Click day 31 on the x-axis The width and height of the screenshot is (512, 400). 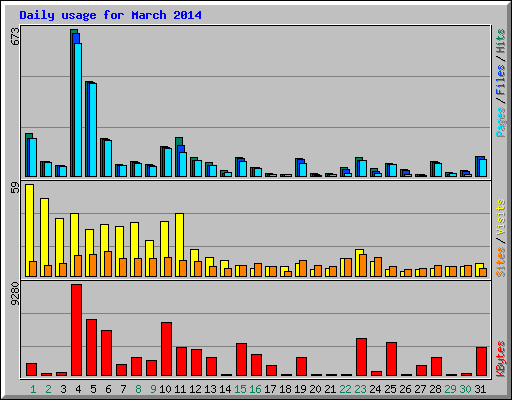[x=480, y=389]
